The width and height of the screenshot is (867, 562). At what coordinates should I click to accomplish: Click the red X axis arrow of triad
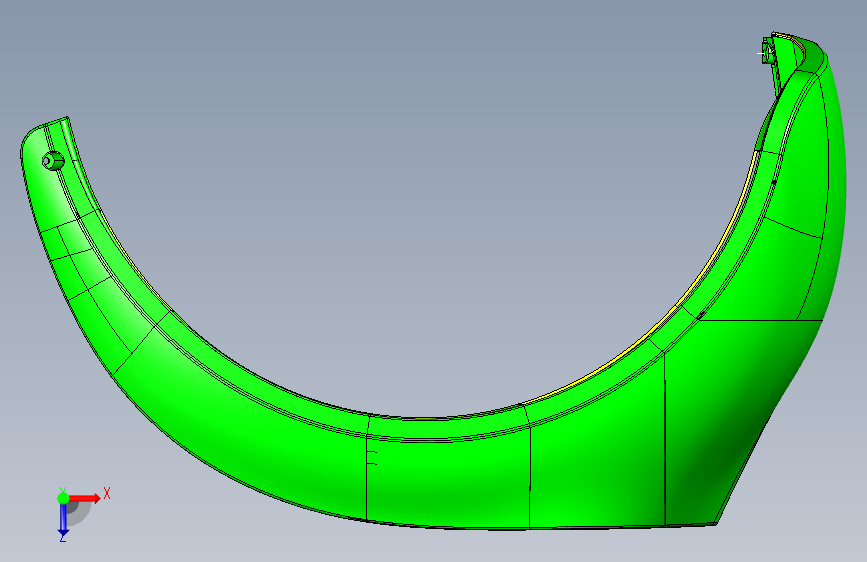click(x=84, y=498)
